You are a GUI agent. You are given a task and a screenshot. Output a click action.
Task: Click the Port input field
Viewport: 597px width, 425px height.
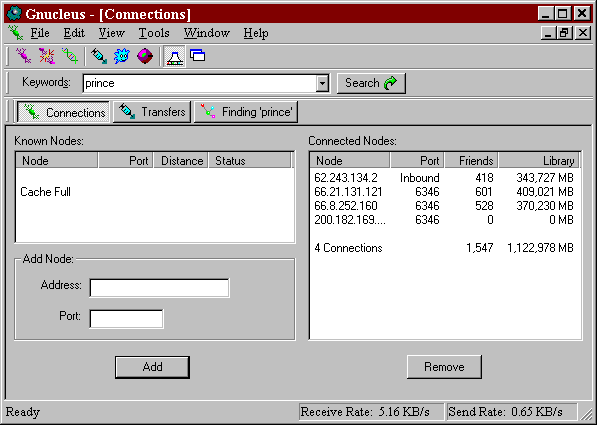[126, 319]
